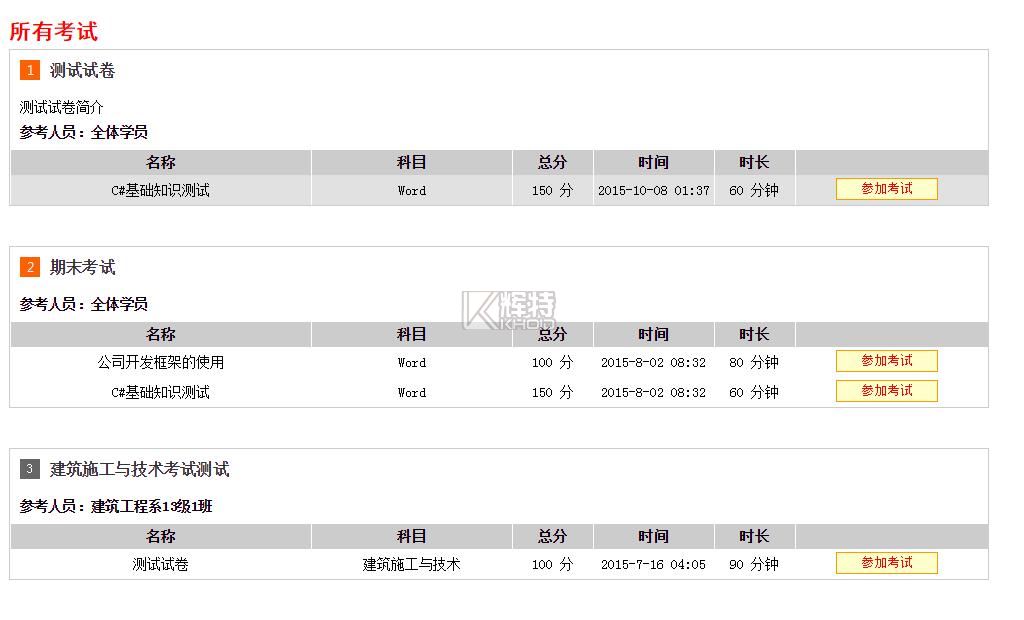1024x620 pixels.
Task: Click the 80 分钟 duration cell
Action: click(754, 362)
